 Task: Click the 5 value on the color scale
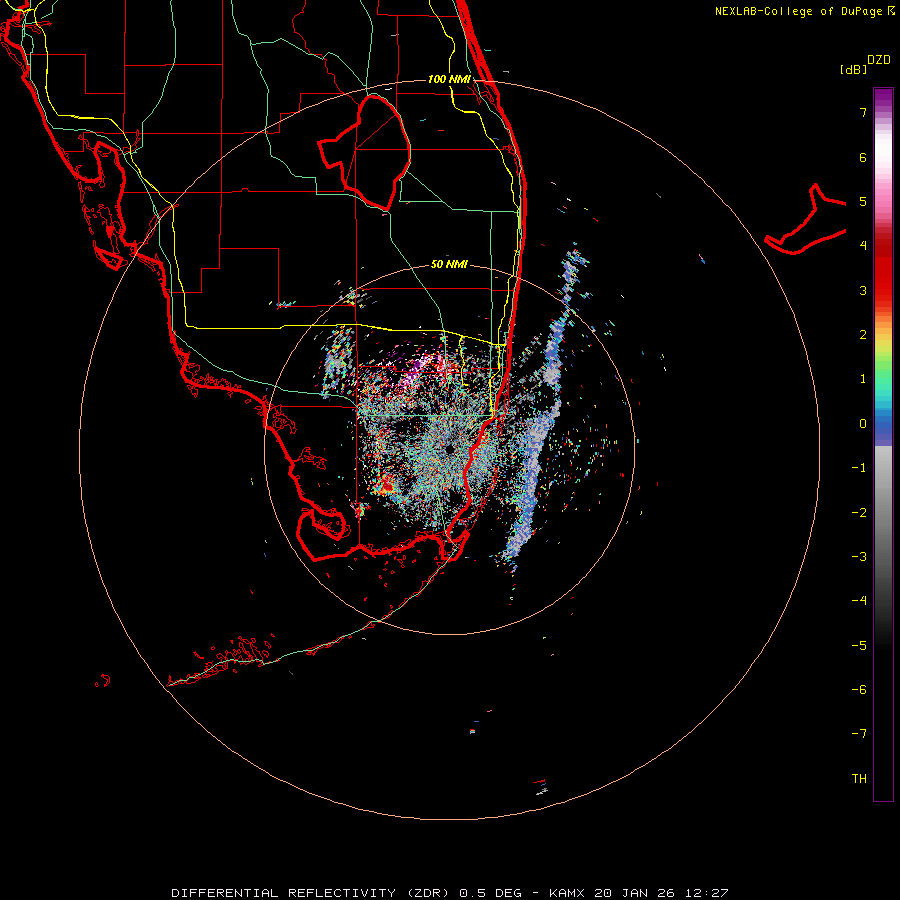[x=863, y=201]
